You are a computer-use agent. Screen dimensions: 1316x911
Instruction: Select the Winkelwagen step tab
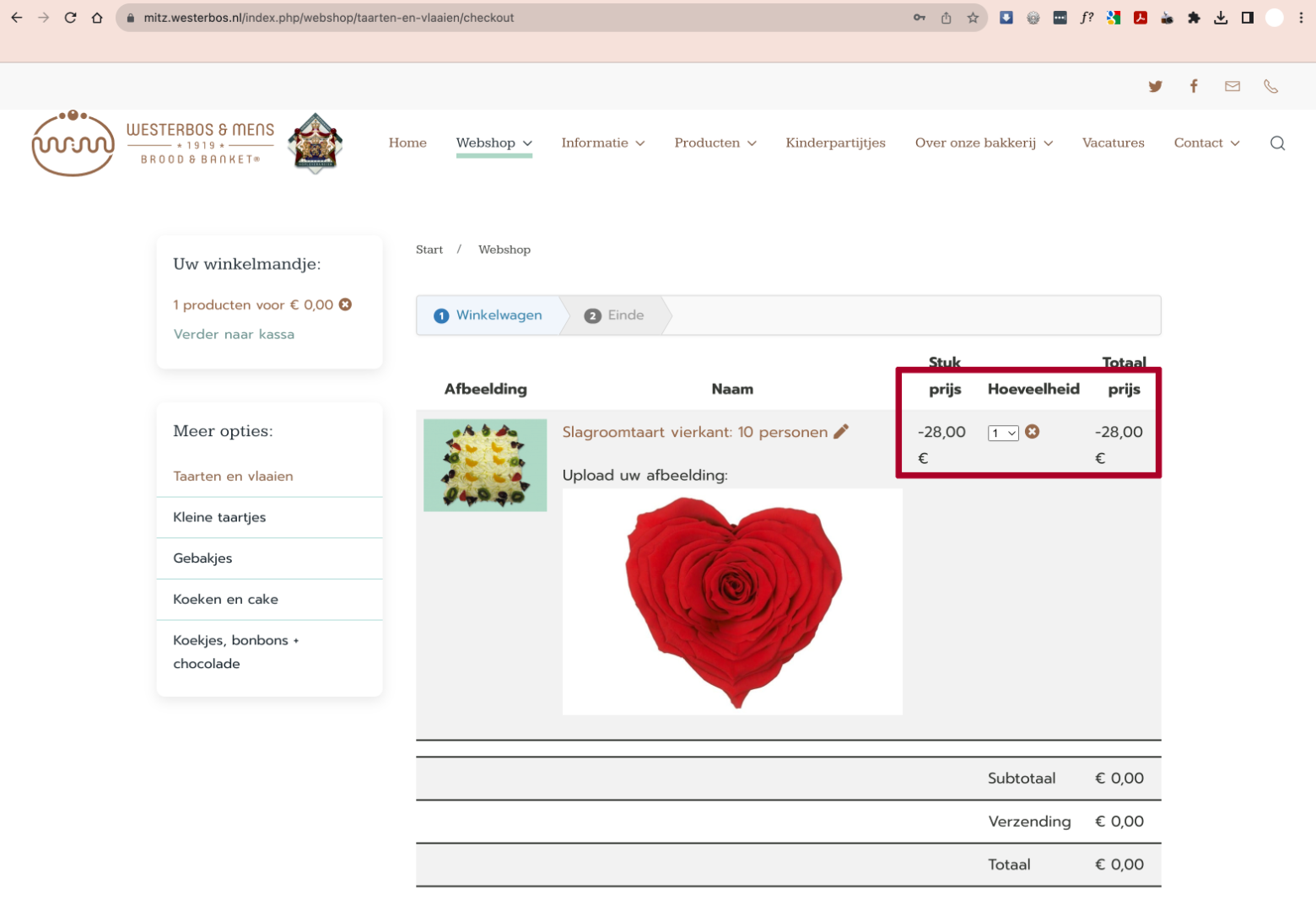tap(488, 315)
